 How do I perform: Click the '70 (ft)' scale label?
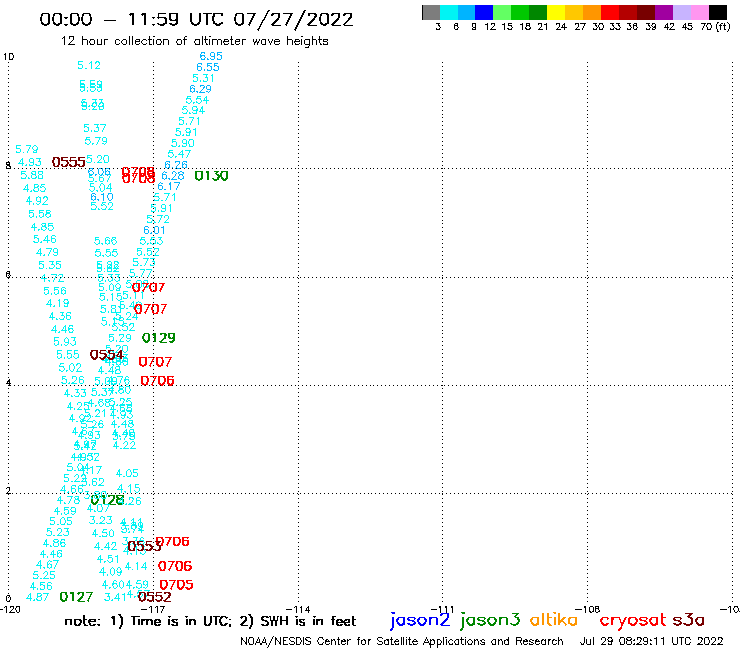[715, 26]
